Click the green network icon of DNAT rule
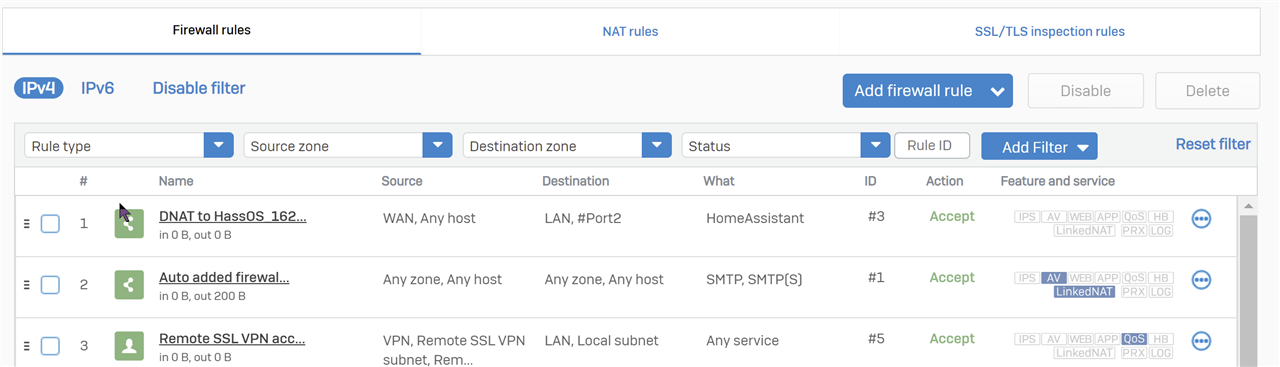This screenshot has height=367, width=1280. [129, 224]
